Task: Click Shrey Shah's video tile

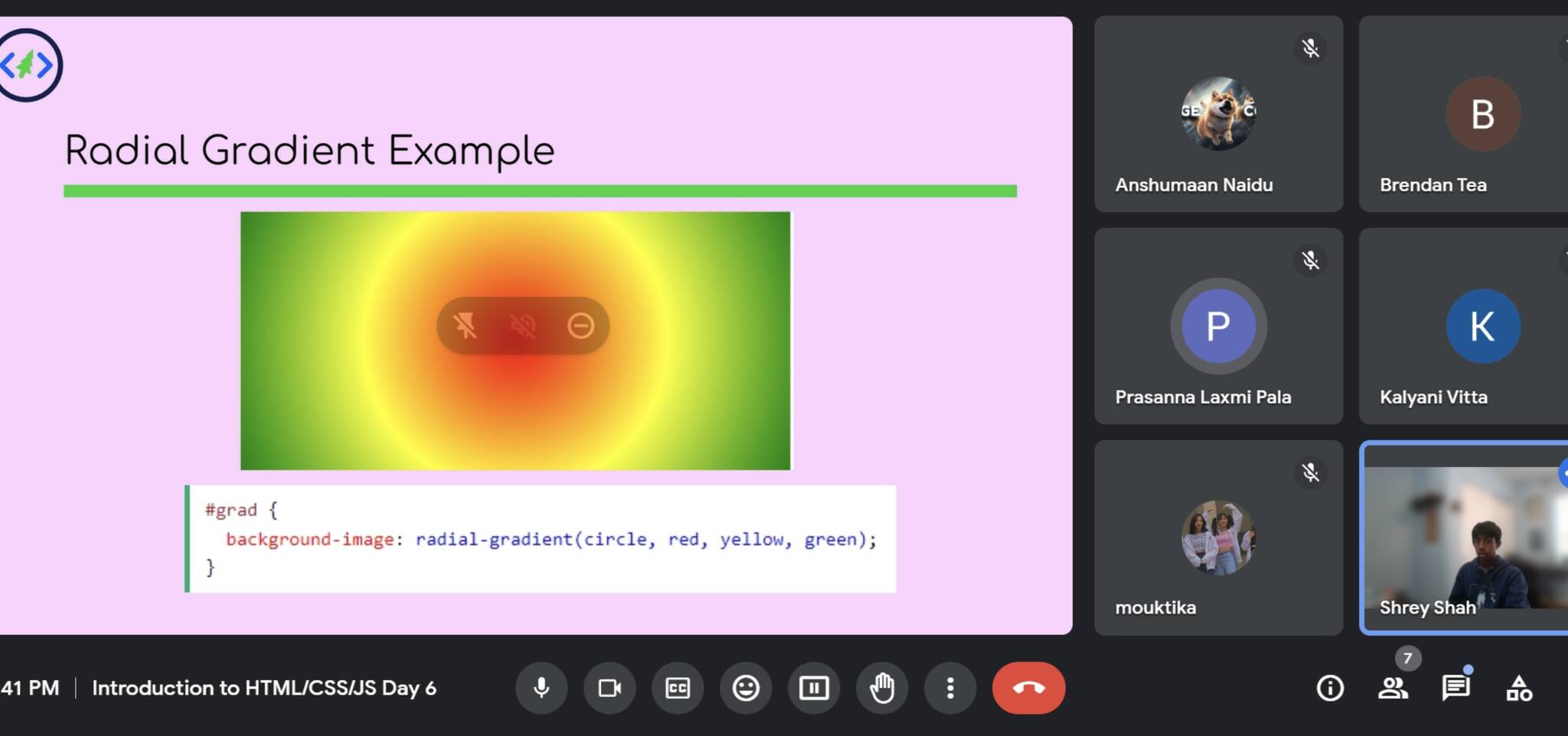Action: coord(1464,538)
